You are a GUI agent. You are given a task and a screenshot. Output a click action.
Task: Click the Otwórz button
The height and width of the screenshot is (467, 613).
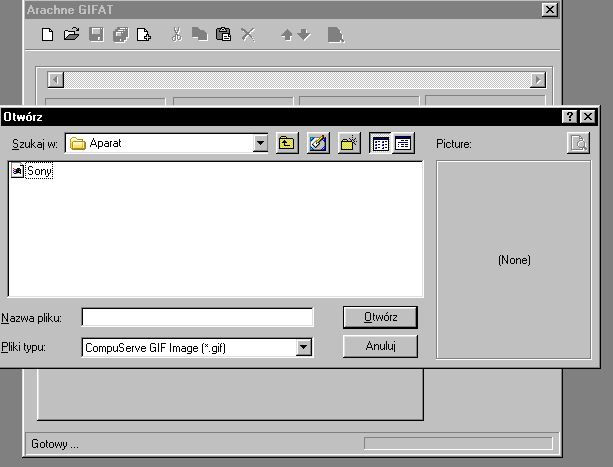tap(380, 317)
